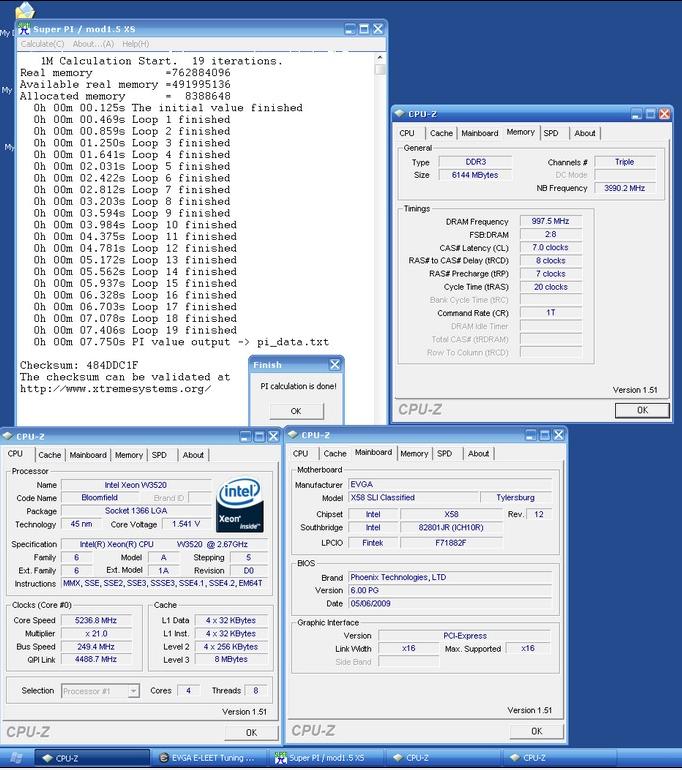Viewport: 682px width, 770px height.
Task: Click the first CPU-Z taskbar button
Action: pyautogui.click(x=92, y=758)
